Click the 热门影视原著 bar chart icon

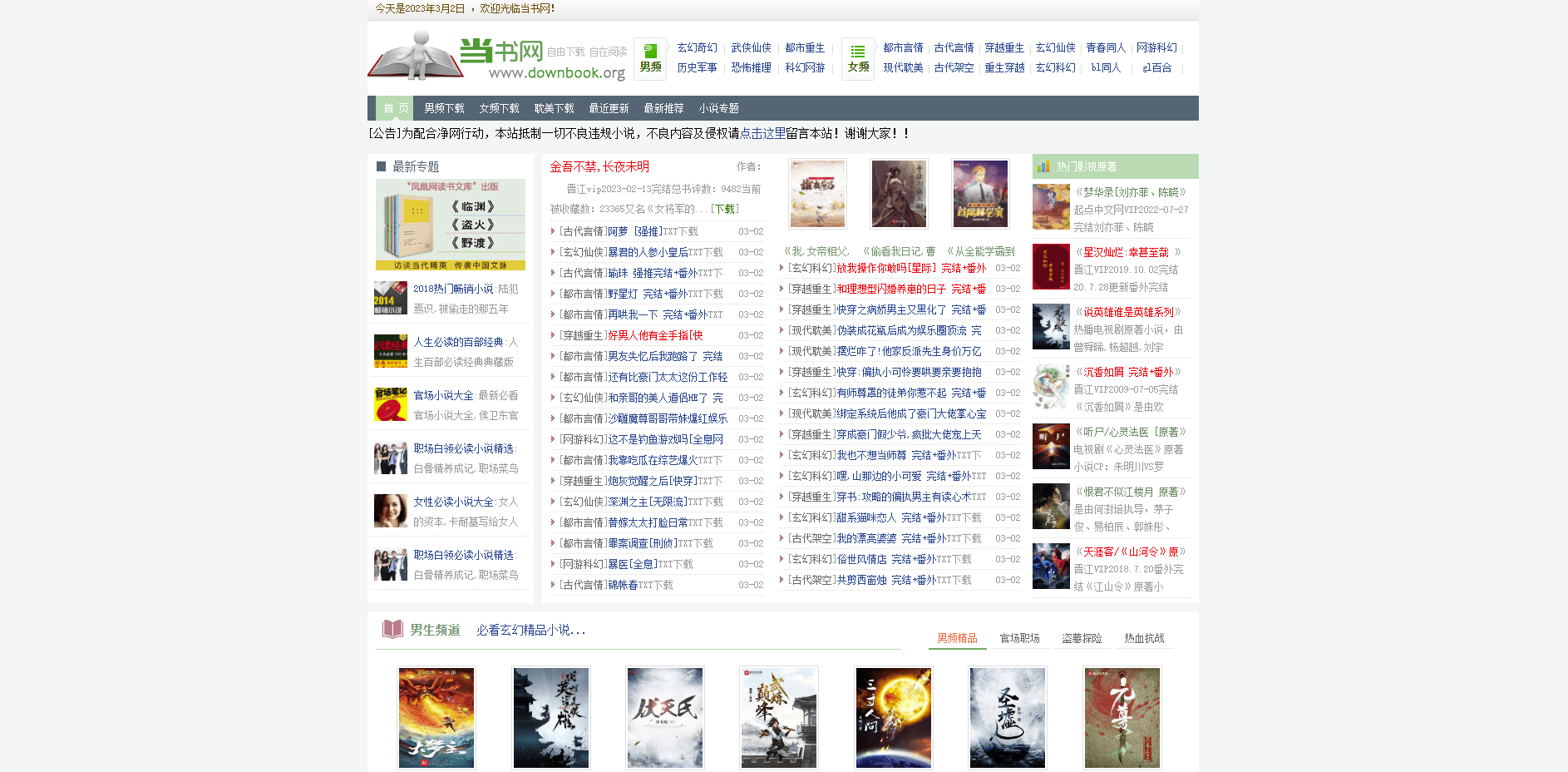point(1043,166)
